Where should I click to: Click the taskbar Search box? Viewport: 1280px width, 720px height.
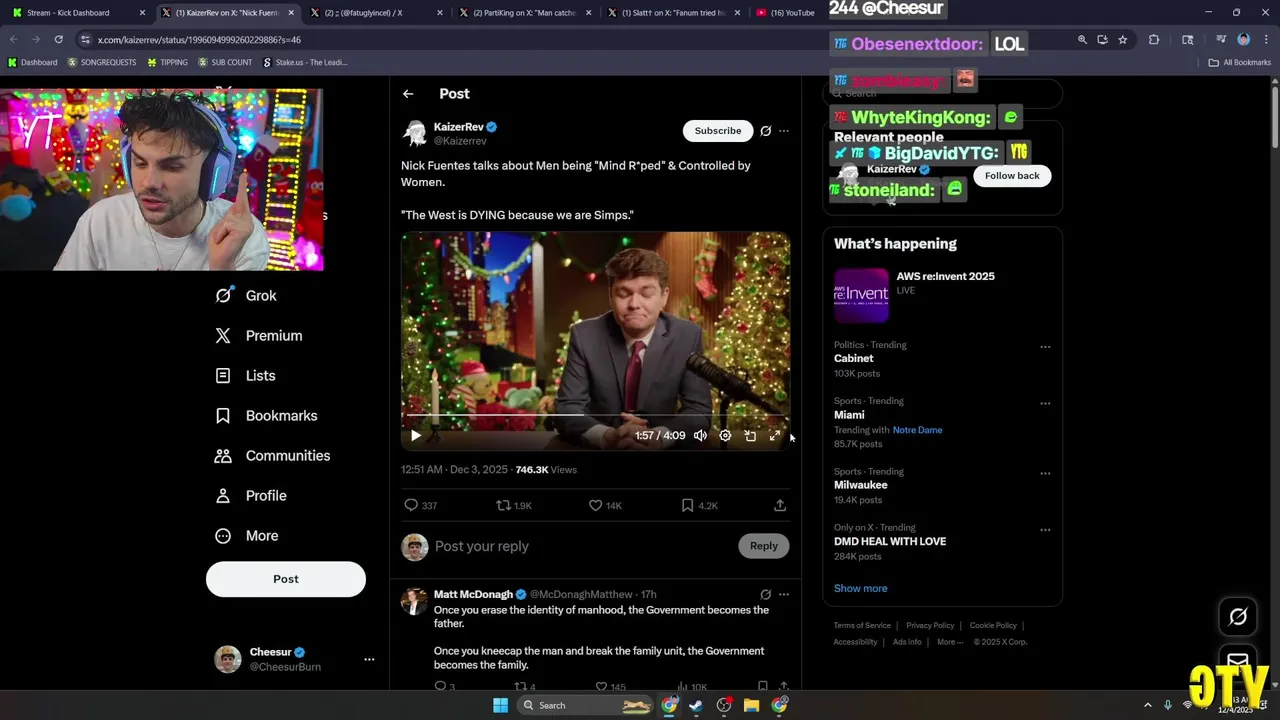pyautogui.click(x=587, y=706)
